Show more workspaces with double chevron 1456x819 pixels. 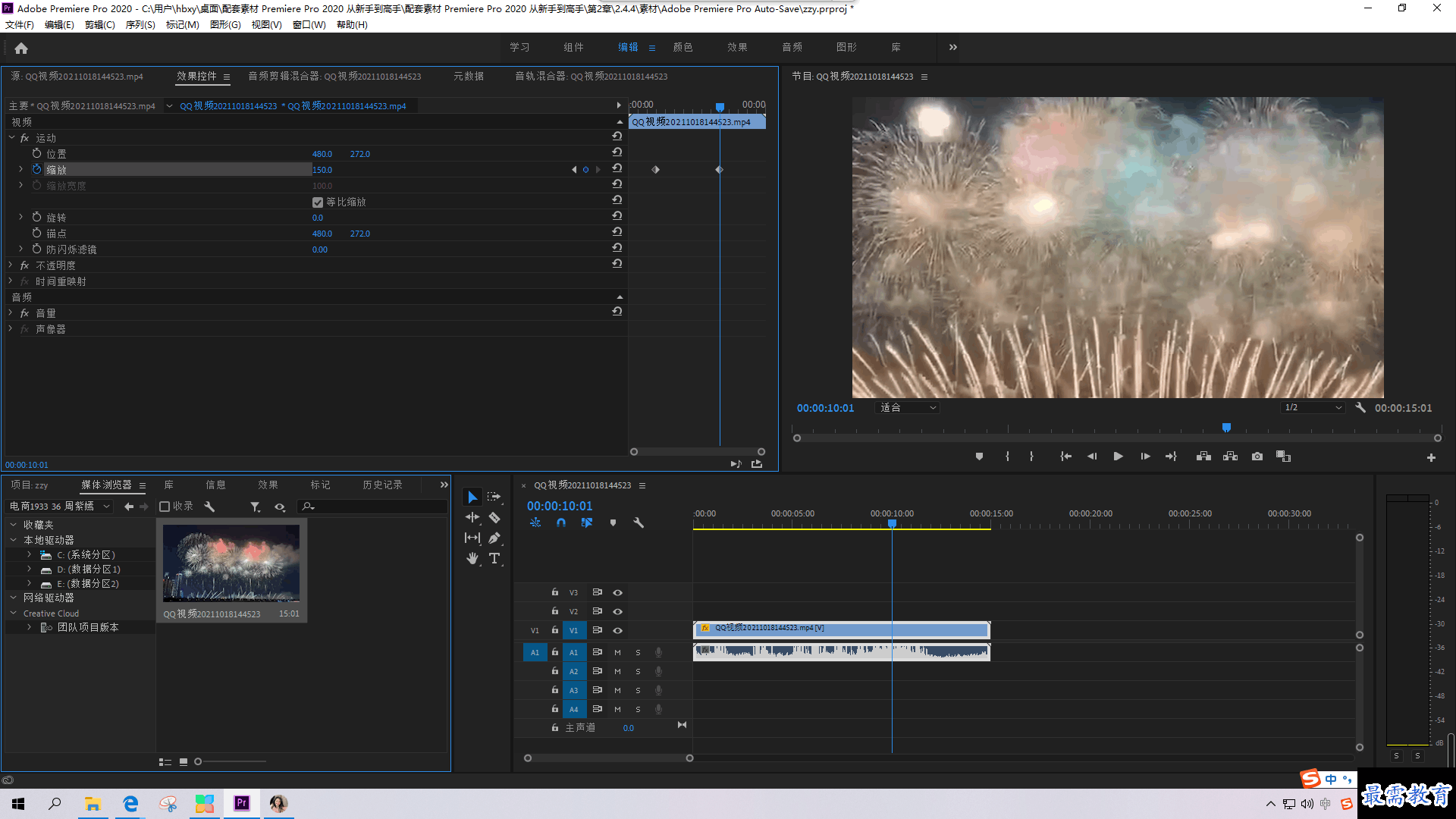tap(953, 47)
